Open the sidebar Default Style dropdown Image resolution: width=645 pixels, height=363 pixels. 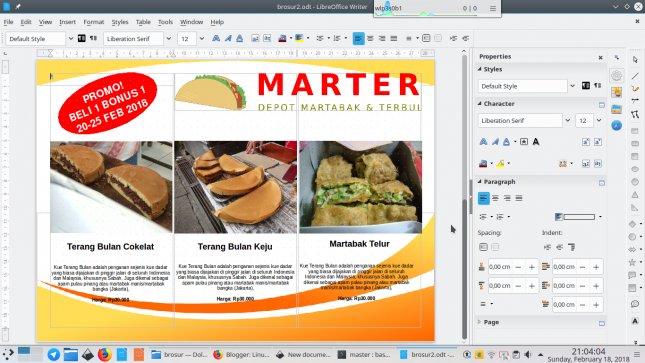(x=572, y=86)
